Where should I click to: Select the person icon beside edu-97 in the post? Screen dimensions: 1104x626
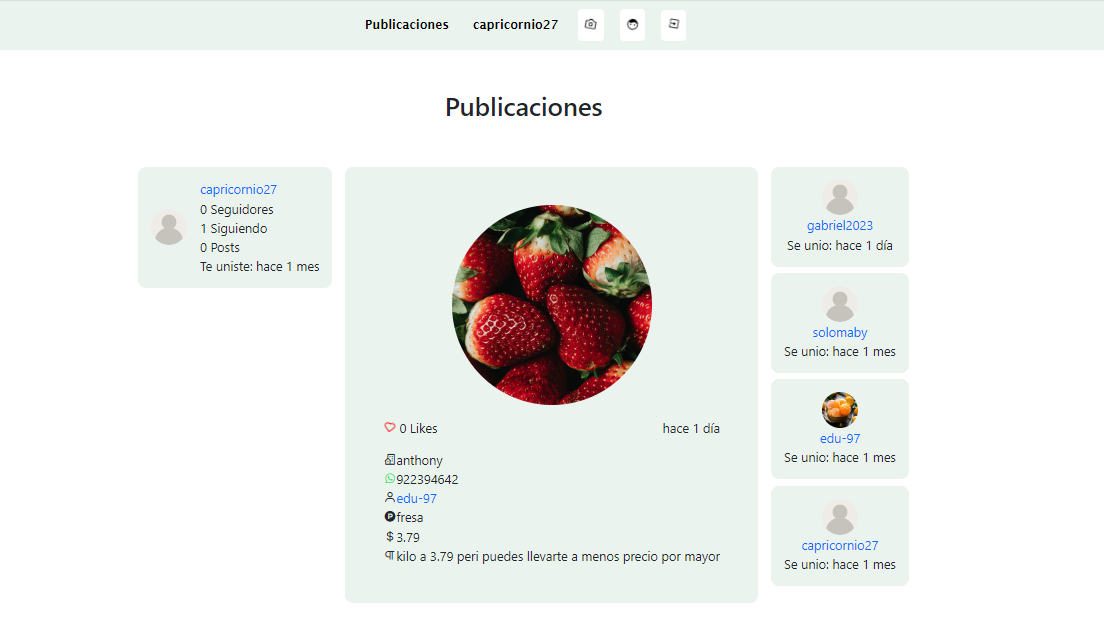coord(388,498)
